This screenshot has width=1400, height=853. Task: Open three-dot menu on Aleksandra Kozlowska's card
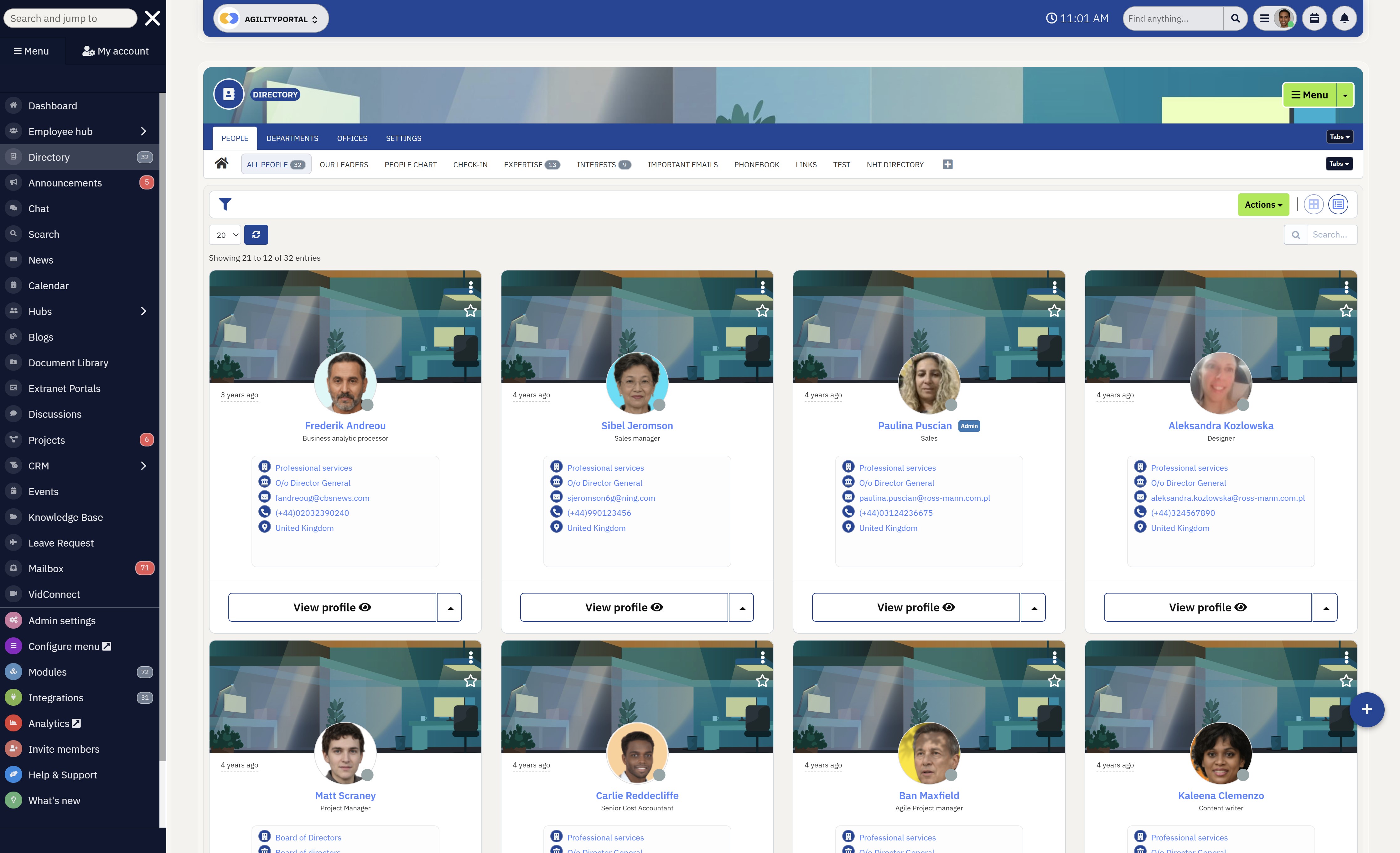coord(1346,287)
